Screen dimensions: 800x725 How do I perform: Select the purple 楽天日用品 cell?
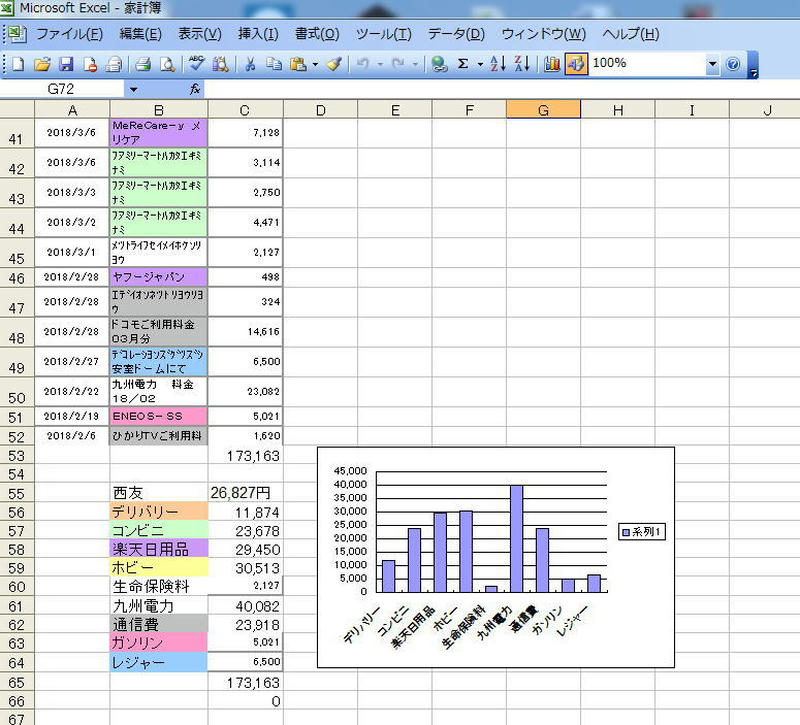point(159,549)
